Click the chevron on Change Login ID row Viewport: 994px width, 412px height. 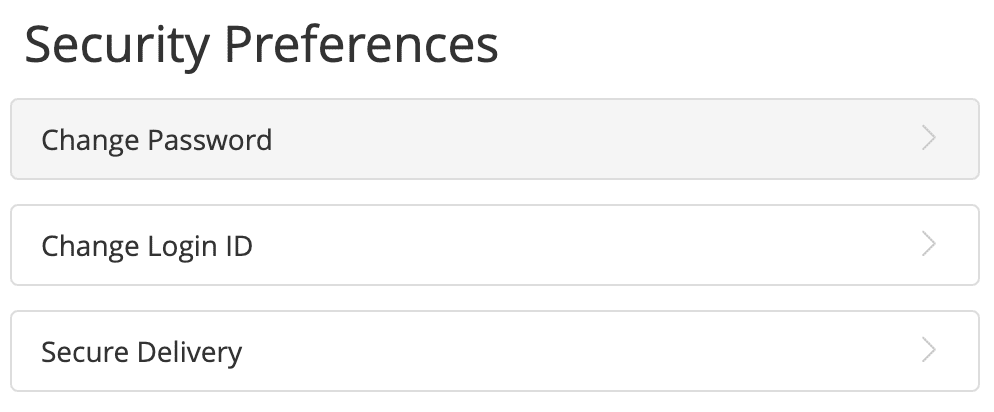[x=929, y=245]
